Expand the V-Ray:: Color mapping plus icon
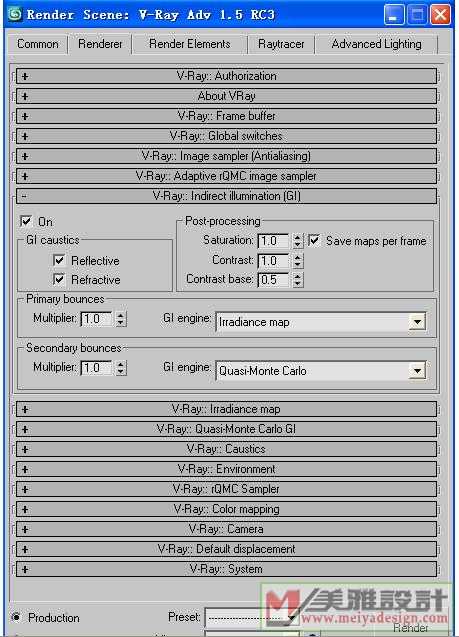 point(25,509)
